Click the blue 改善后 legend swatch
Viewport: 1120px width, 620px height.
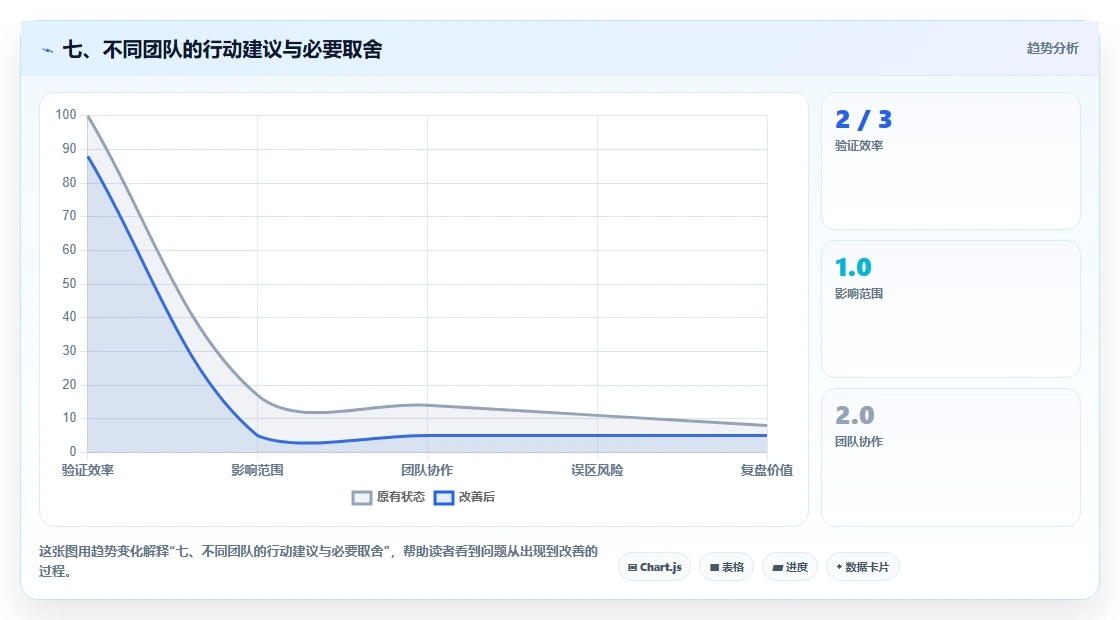(444, 498)
